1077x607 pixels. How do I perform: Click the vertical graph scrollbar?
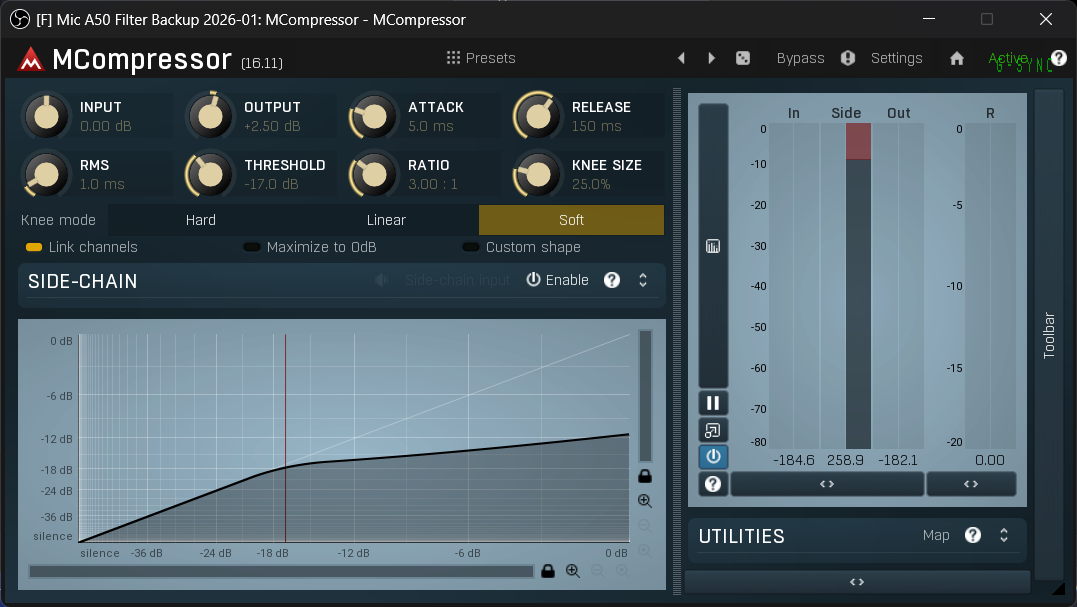(x=645, y=396)
